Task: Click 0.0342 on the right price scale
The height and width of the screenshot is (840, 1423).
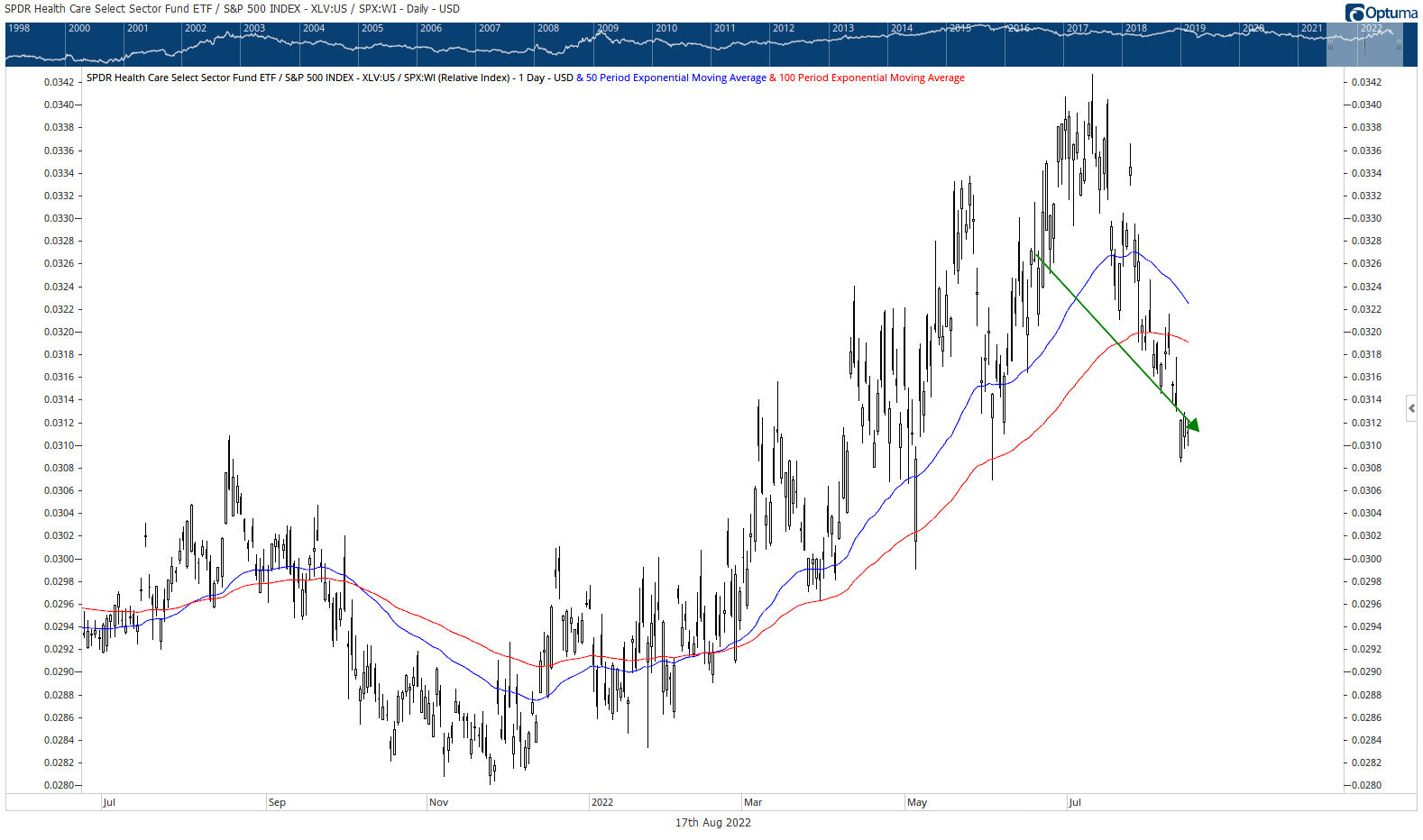Action: coord(1365,82)
